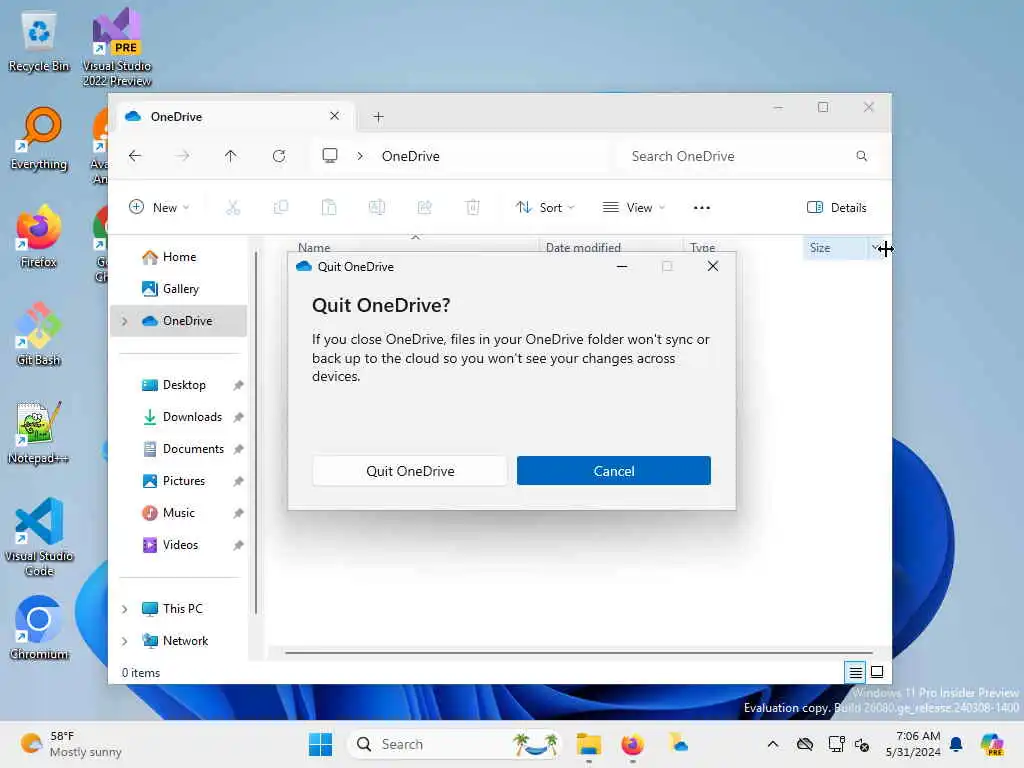Click the search magnifier in Explorer
The width and height of the screenshot is (1024, 768).
[861, 156]
